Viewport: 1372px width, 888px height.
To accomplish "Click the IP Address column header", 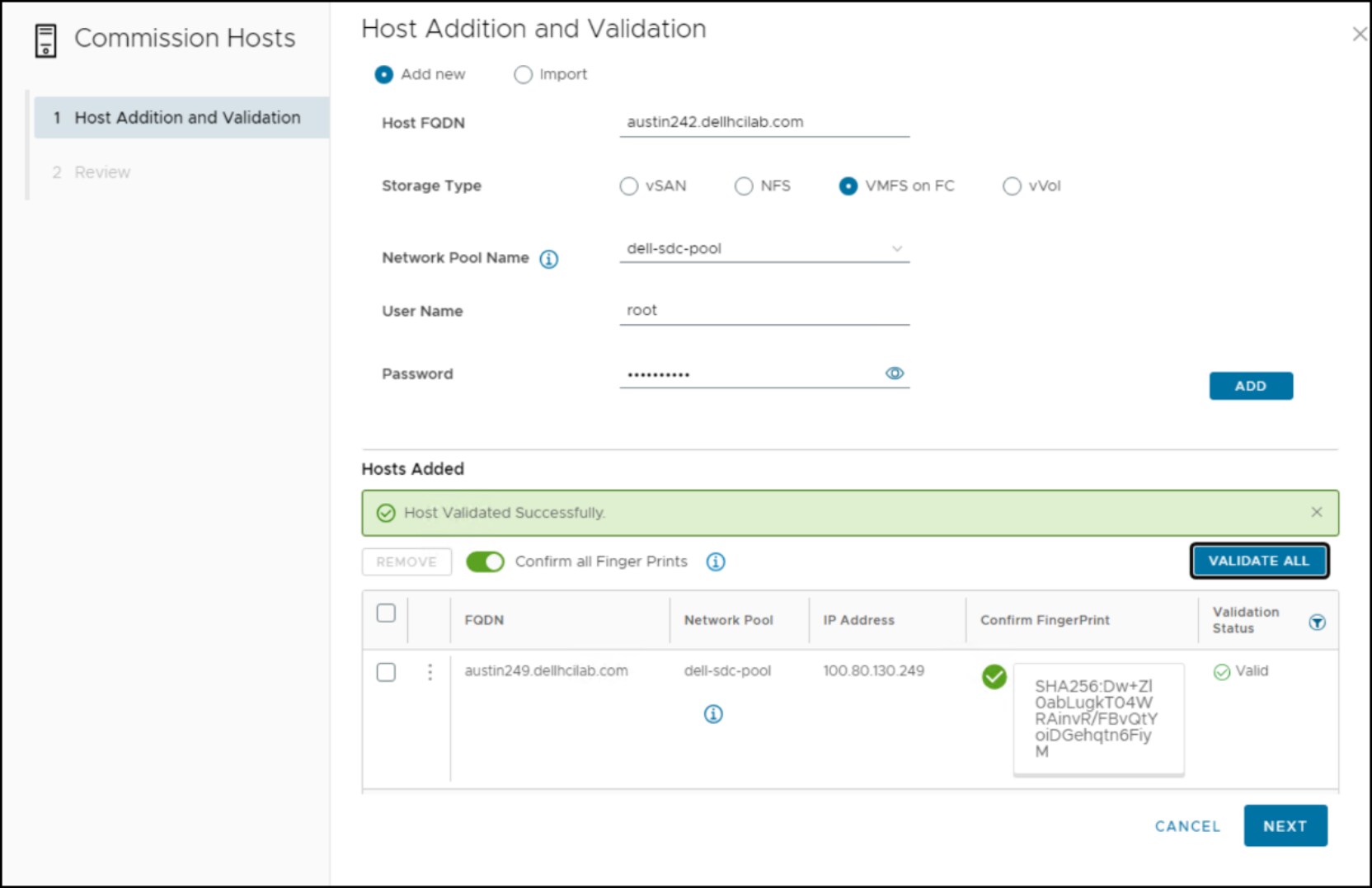I will click(x=858, y=620).
